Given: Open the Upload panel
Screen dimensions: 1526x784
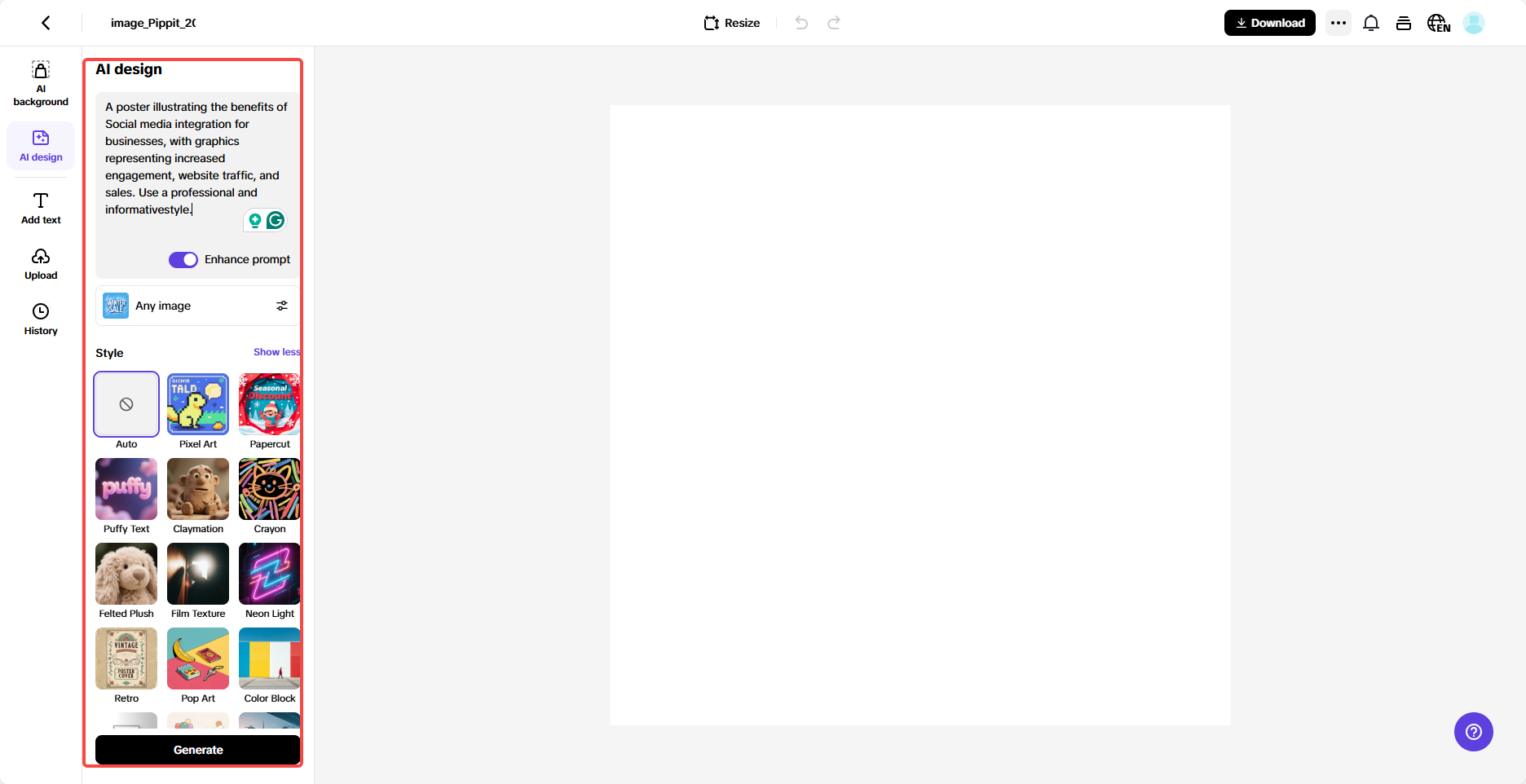Looking at the screenshot, I should (x=41, y=264).
